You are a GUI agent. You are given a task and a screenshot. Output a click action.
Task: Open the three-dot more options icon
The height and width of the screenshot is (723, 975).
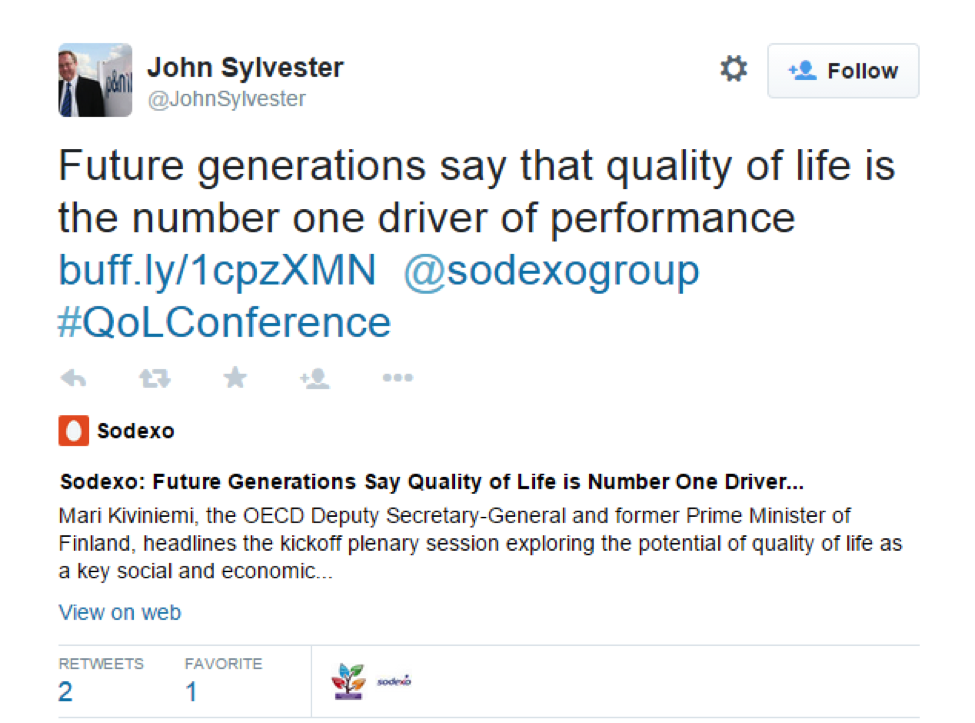point(398,377)
